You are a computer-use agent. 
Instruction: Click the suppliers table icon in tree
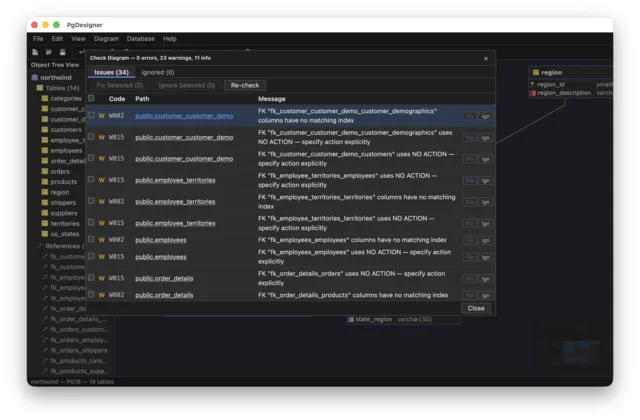pos(45,213)
